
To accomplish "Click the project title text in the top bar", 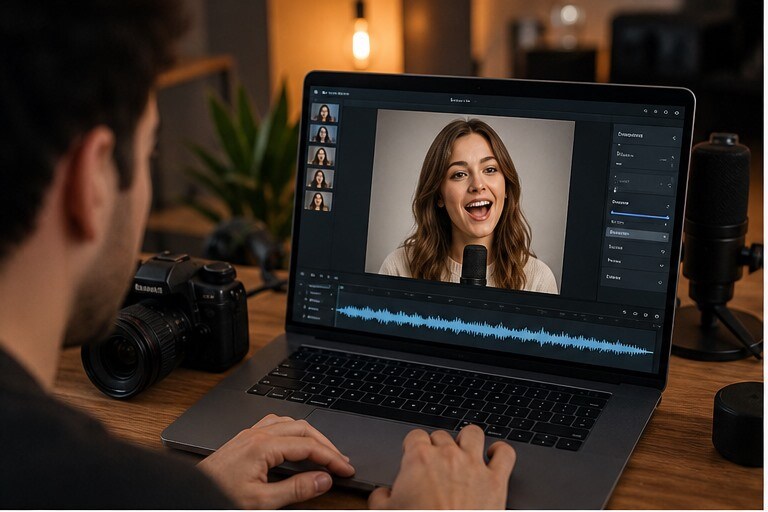I will [460, 100].
